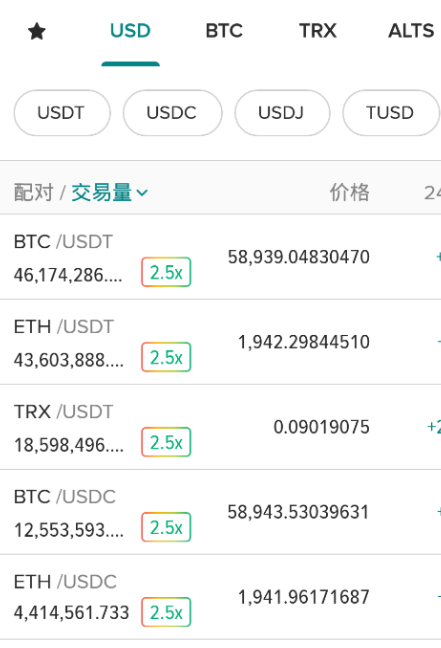Toggle the USDT quote filter pill
Screen dimensions: 441x648
pyautogui.click(x=62, y=113)
